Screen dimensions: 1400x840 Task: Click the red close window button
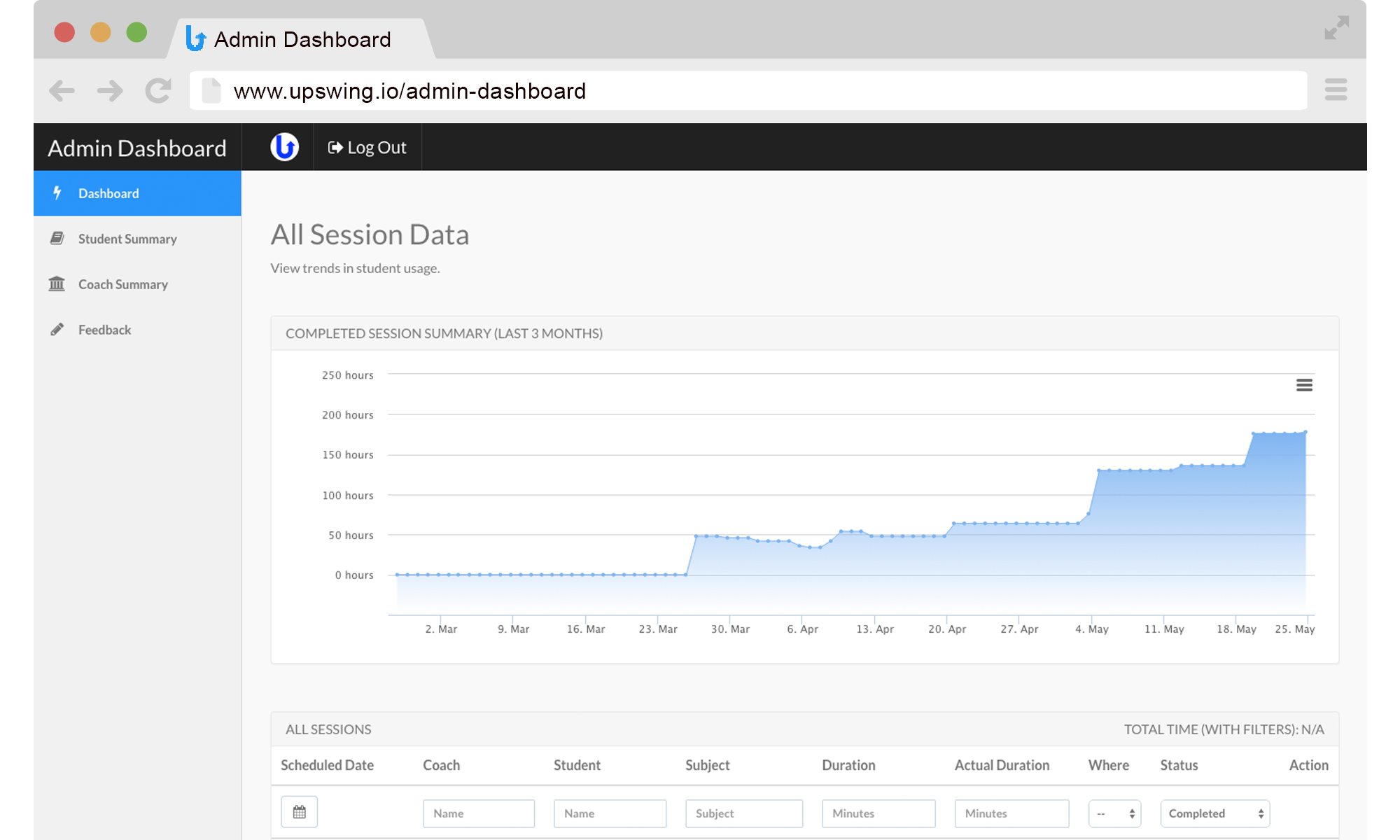(64, 32)
